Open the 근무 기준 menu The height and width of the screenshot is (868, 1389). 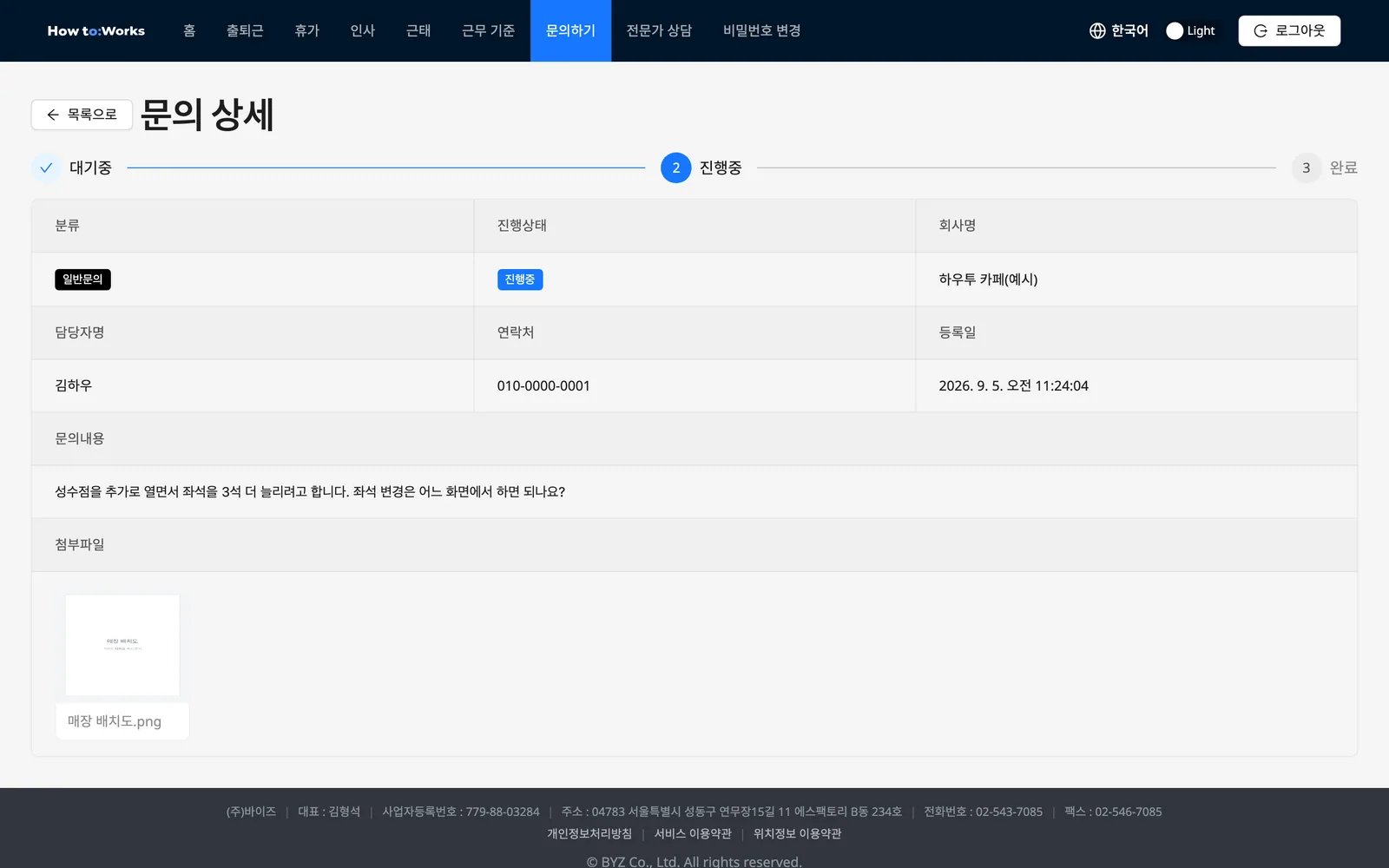[x=488, y=30]
